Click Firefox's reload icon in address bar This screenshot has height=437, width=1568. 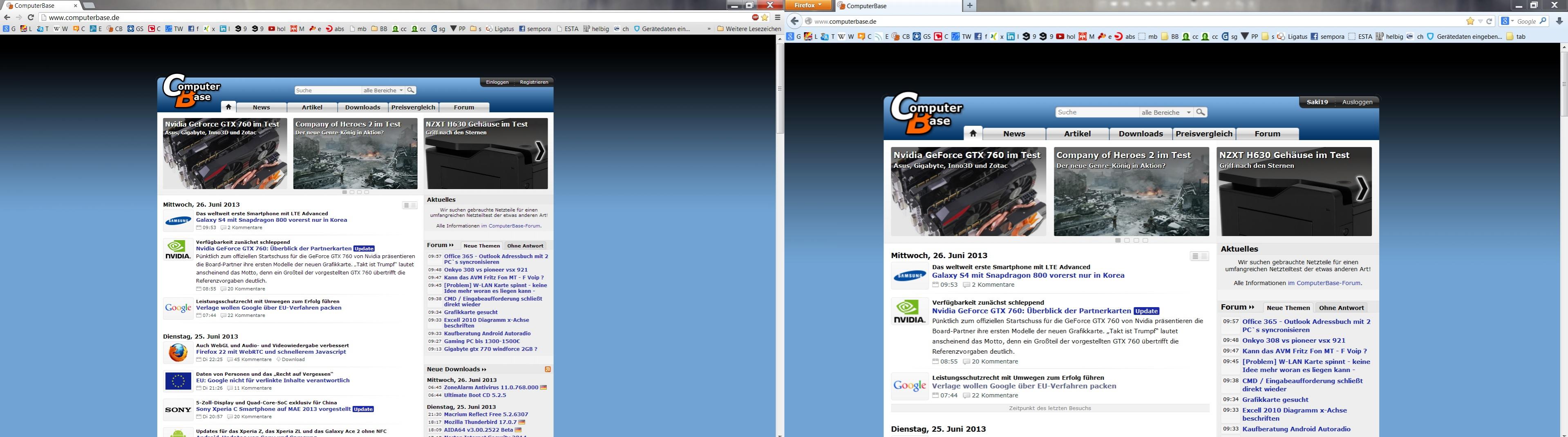point(1490,21)
